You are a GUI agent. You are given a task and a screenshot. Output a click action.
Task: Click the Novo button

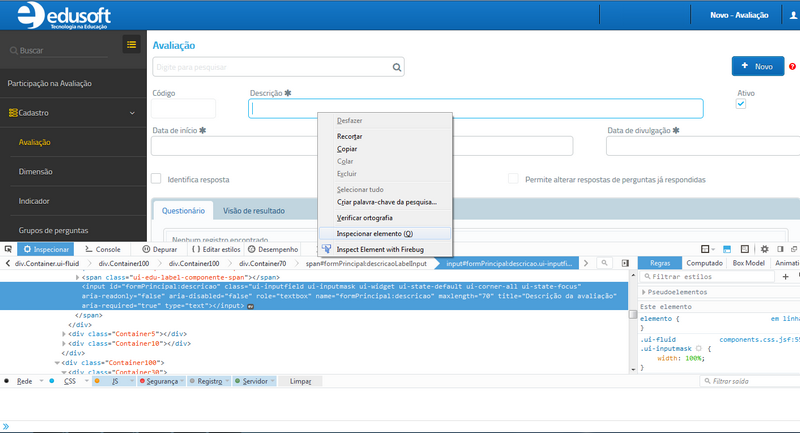(x=758, y=66)
